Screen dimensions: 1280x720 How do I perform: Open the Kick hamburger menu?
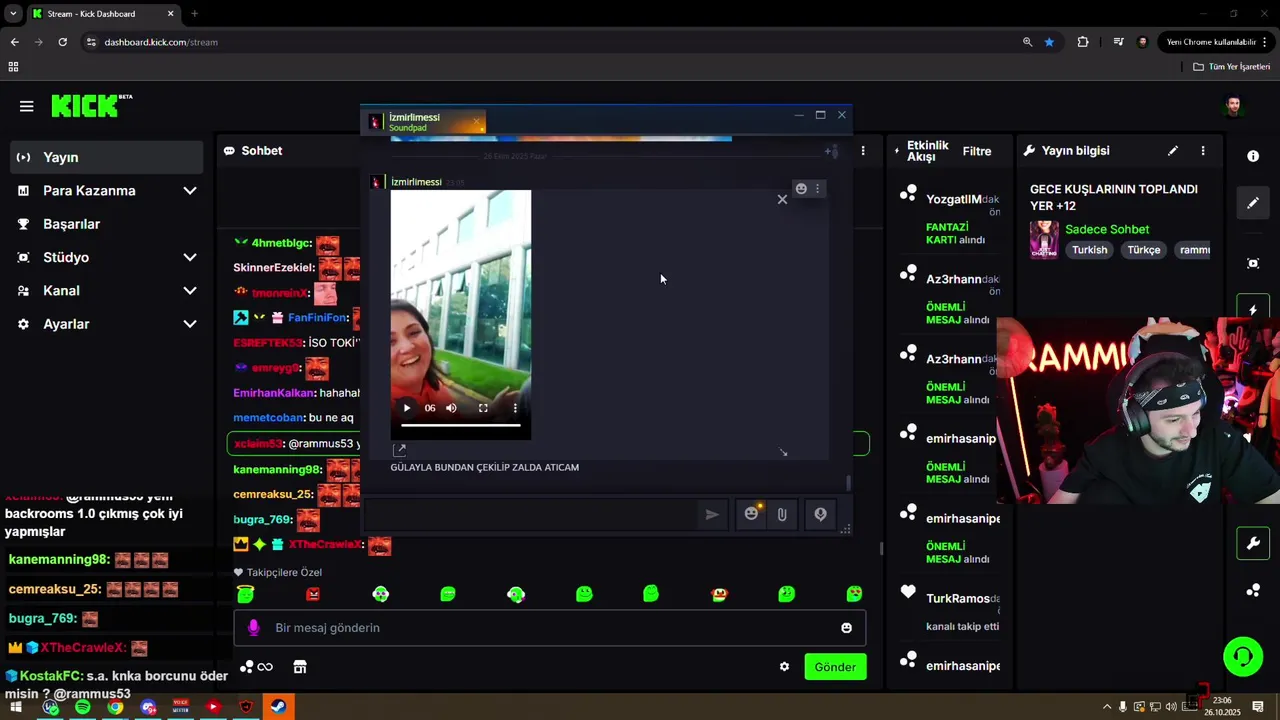coord(27,106)
